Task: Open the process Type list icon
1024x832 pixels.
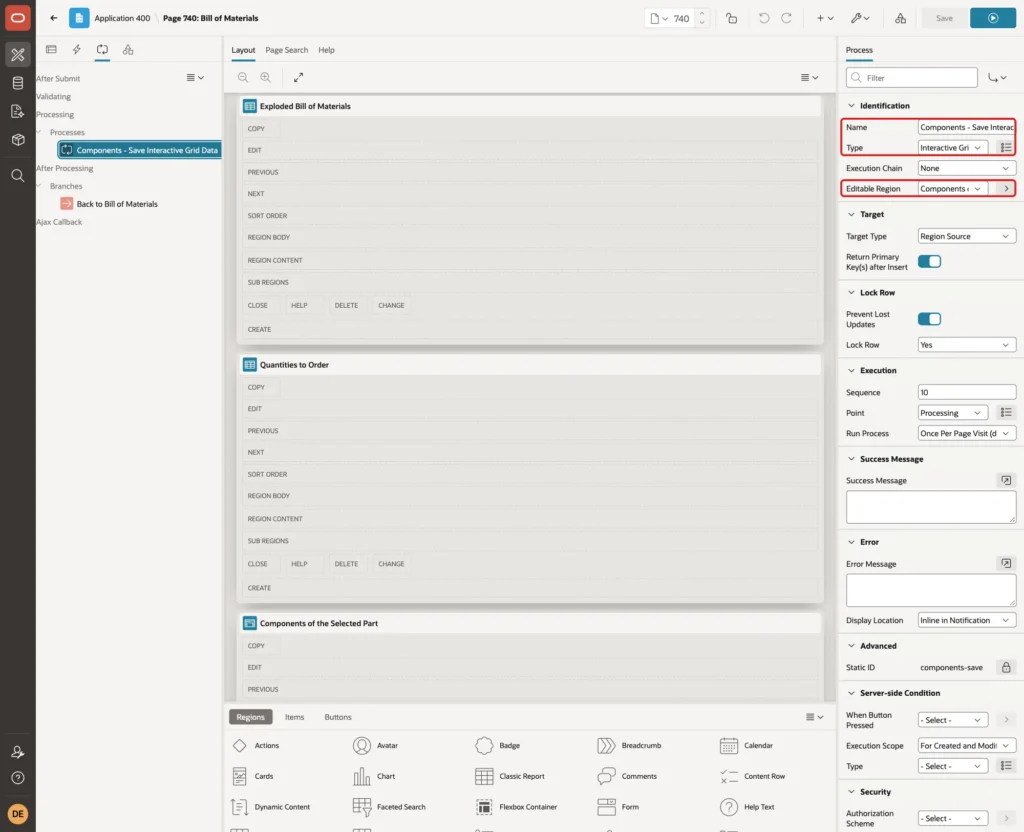Action: [1006, 148]
